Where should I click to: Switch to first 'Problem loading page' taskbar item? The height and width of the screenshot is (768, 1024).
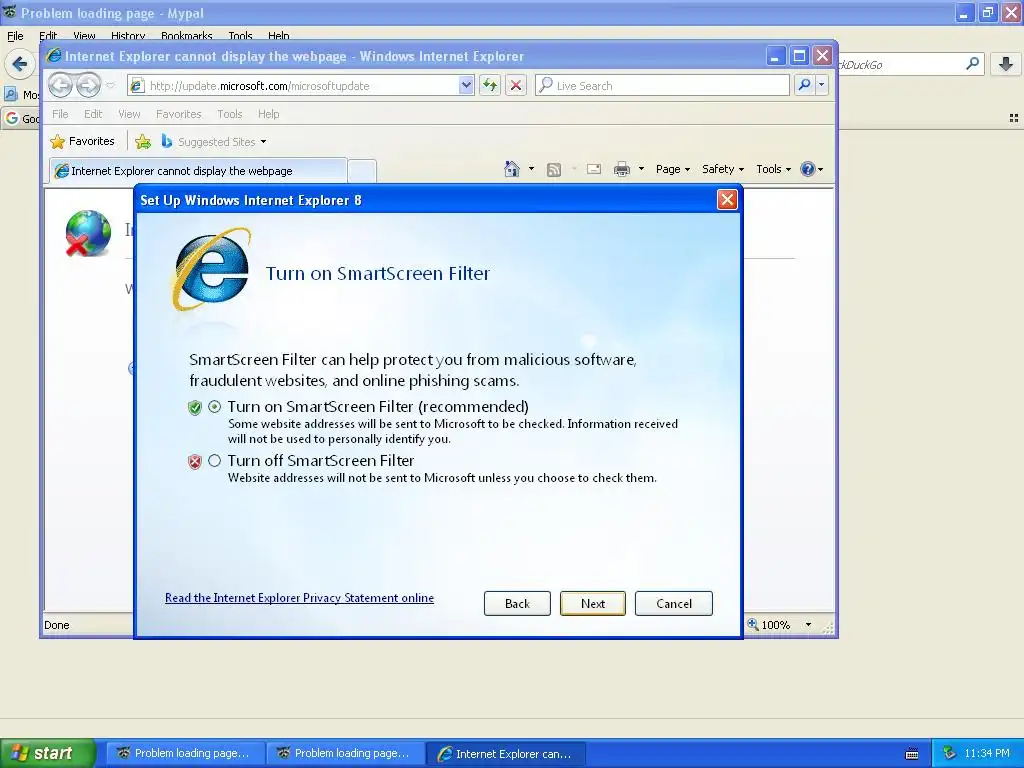[x=185, y=753]
